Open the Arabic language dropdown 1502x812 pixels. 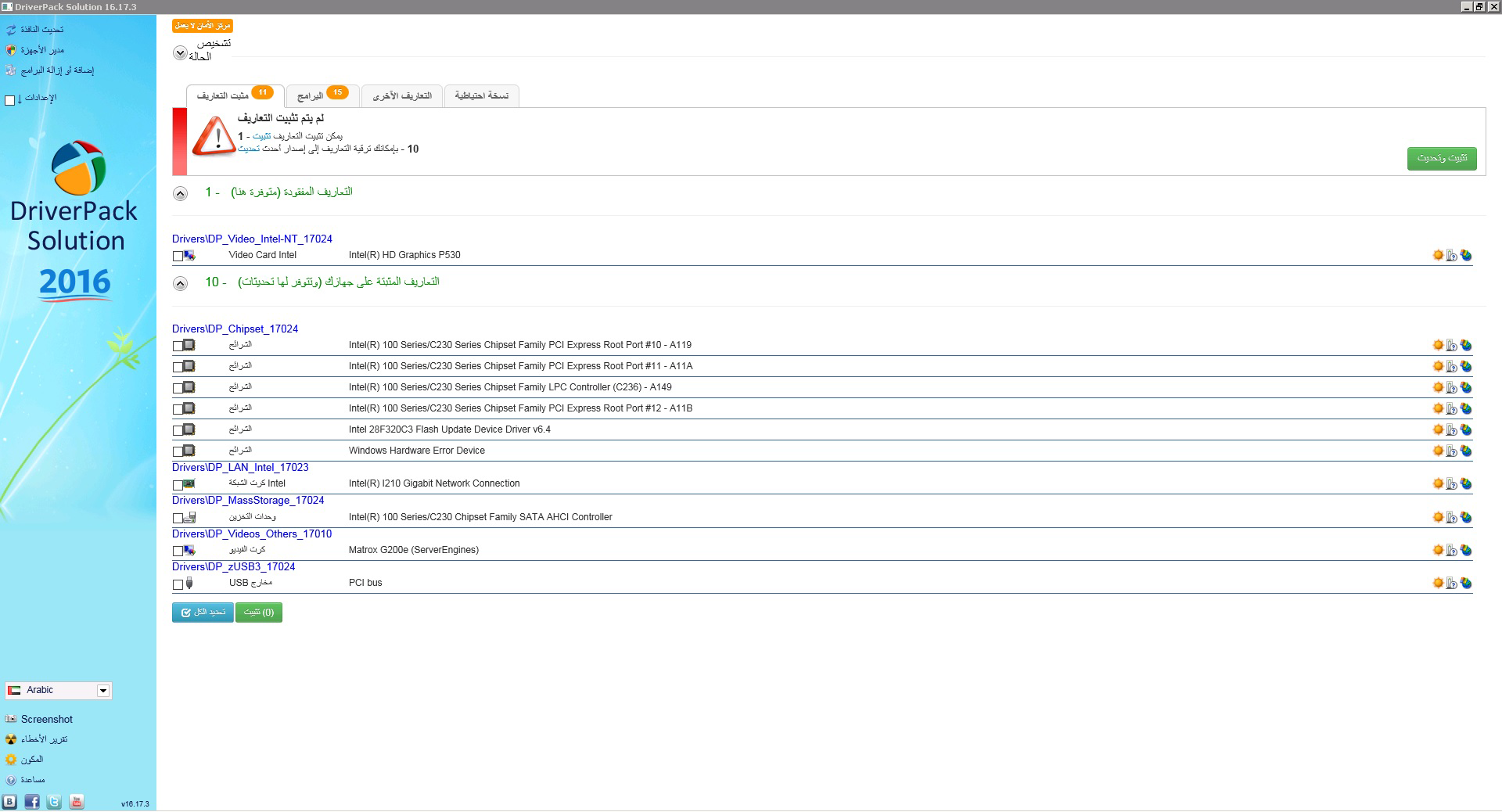102,691
